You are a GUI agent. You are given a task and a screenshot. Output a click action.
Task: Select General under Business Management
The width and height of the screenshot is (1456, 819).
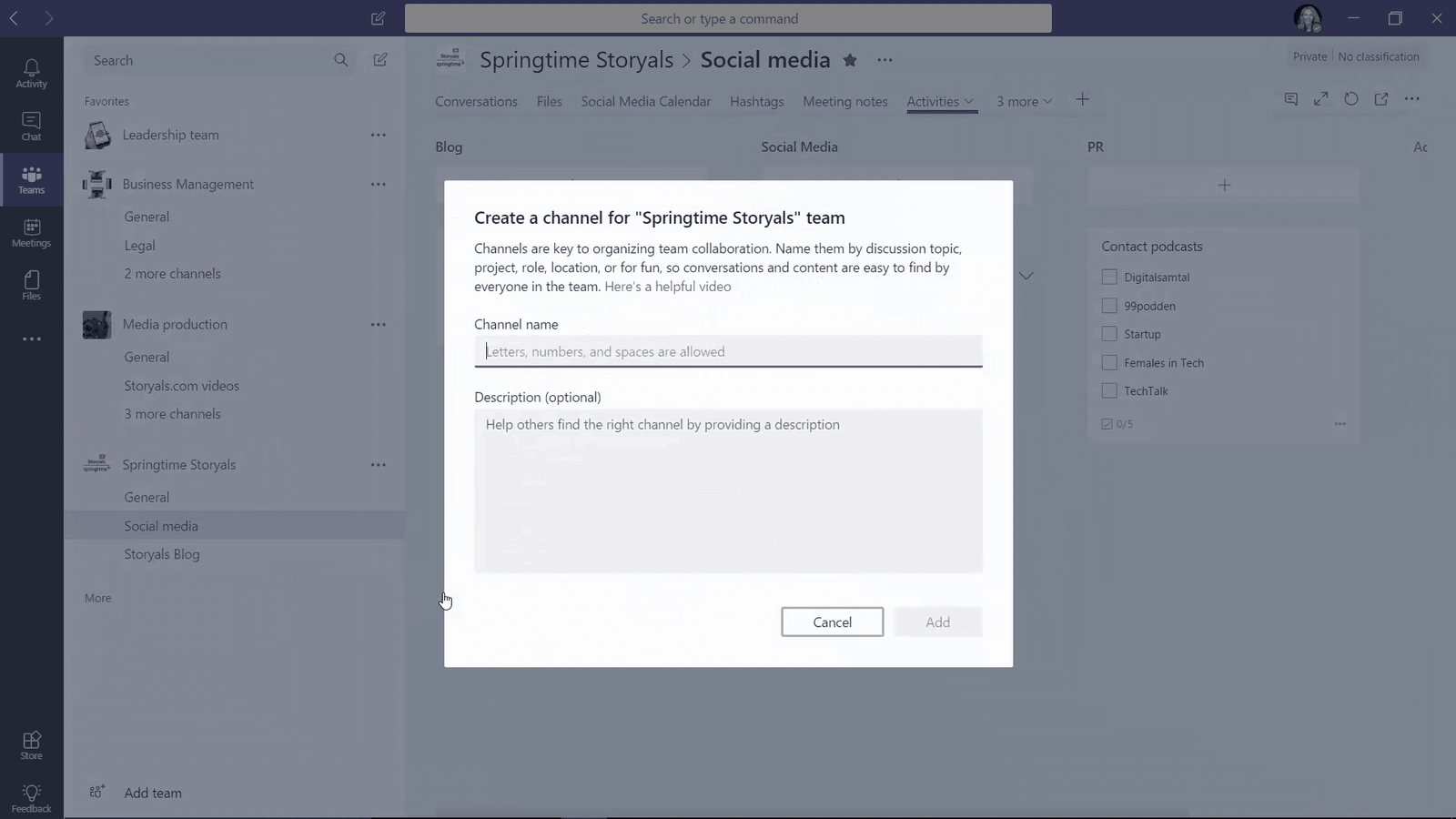(147, 217)
